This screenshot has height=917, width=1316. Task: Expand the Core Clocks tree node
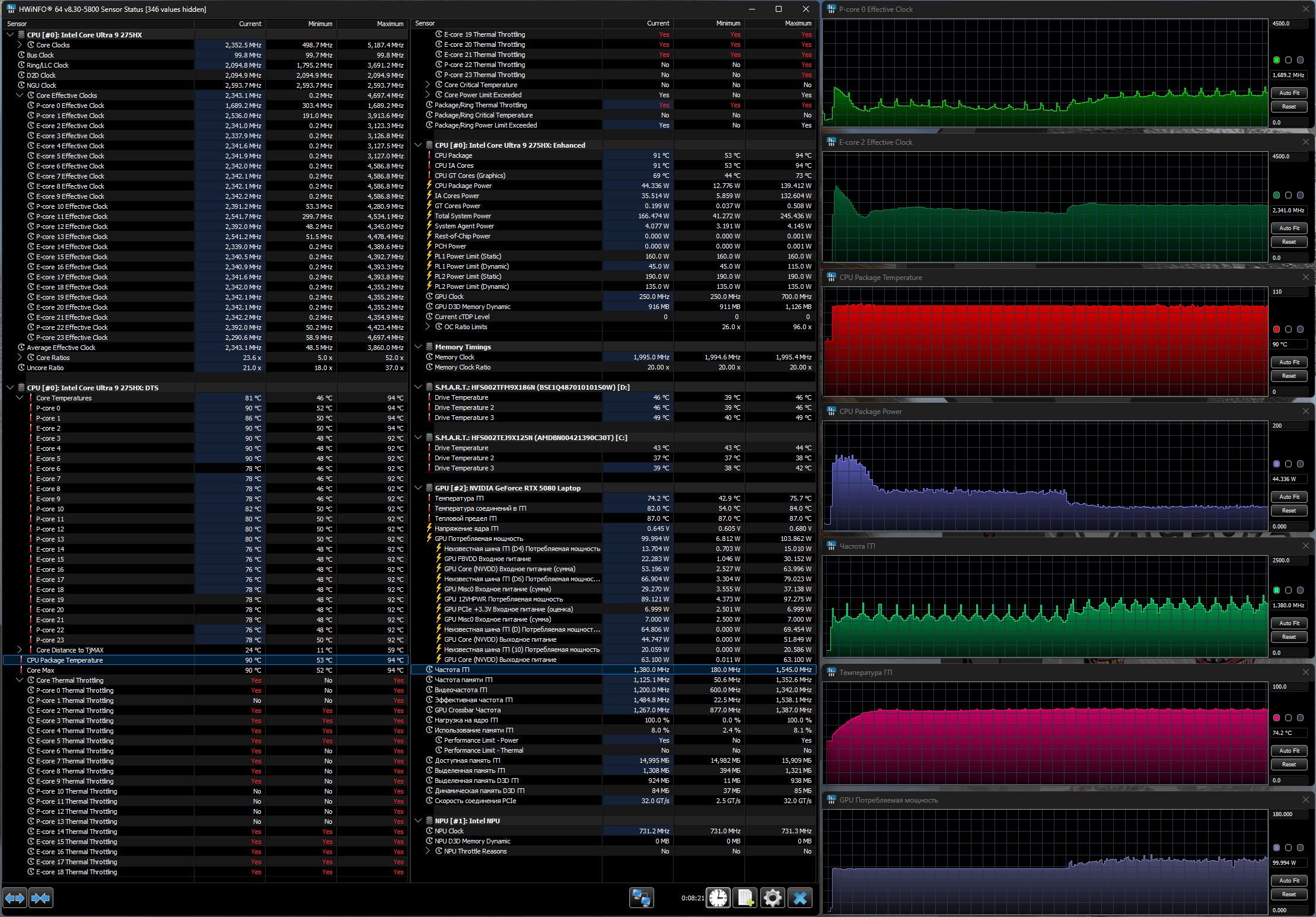[x=20, y=45]
